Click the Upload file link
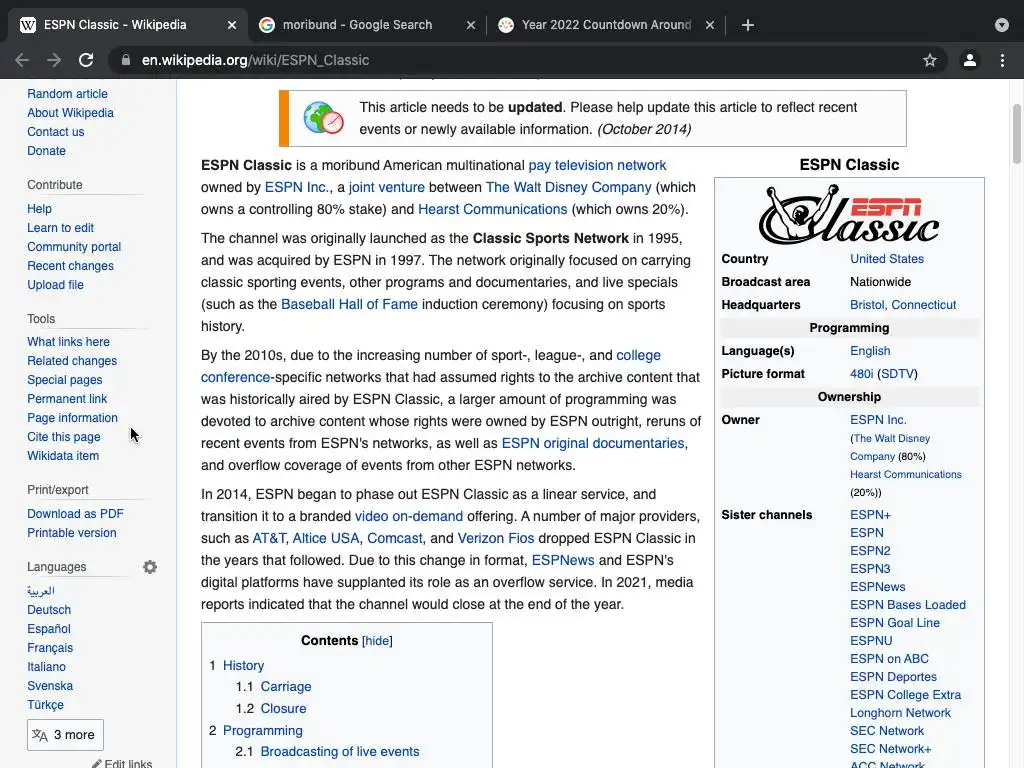 pos(56,284)
